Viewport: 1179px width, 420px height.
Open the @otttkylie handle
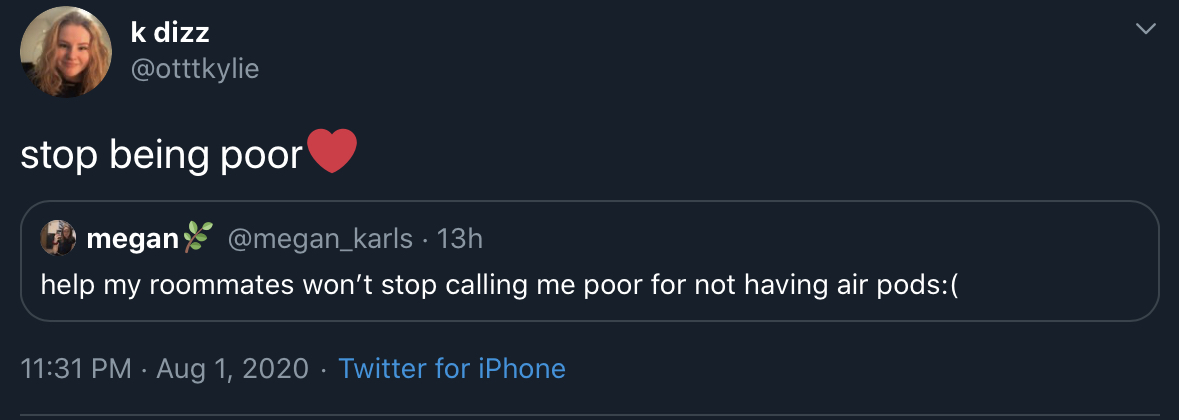pos(195,68)
